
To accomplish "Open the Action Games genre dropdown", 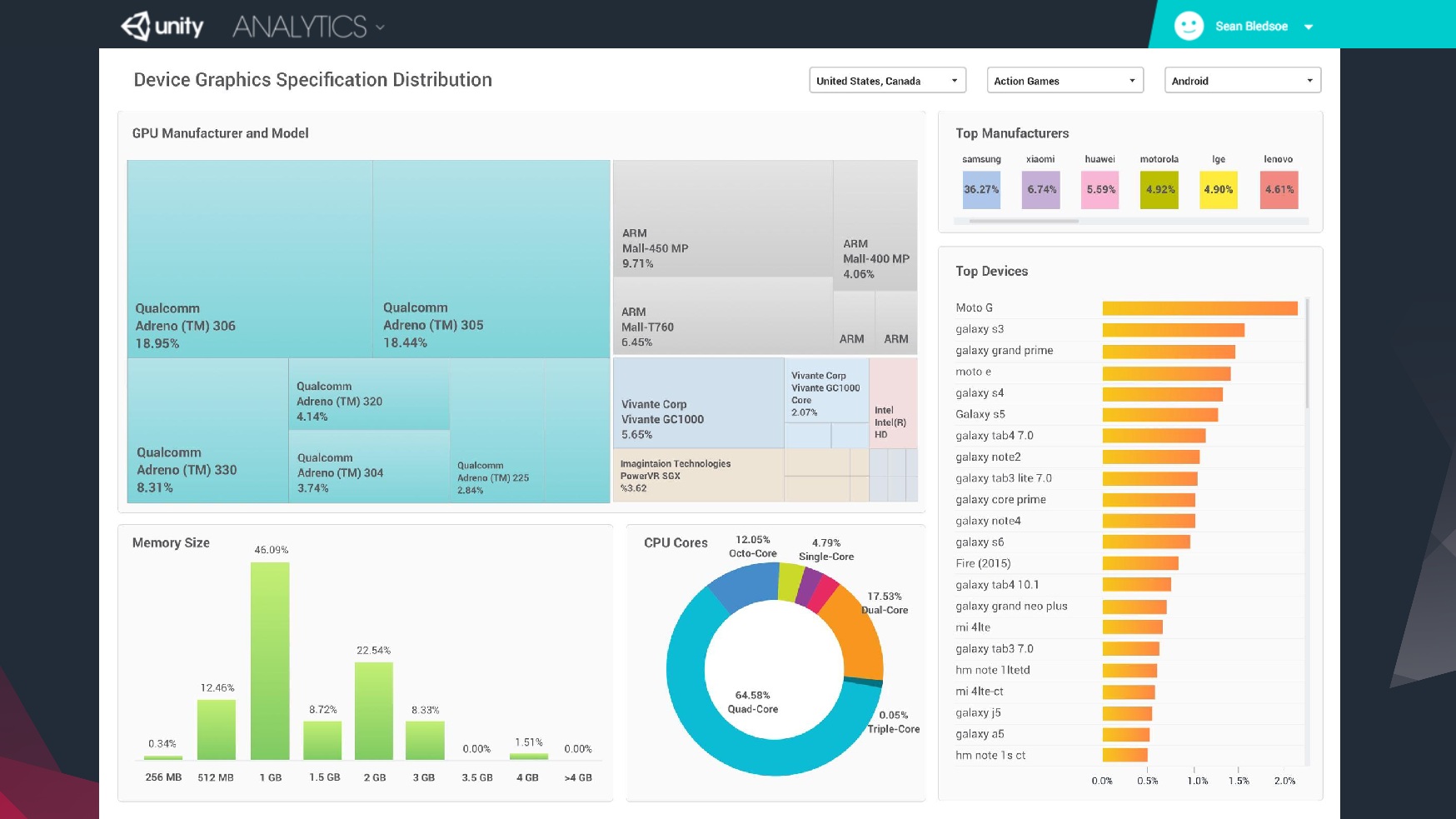I will point(1065,80).
